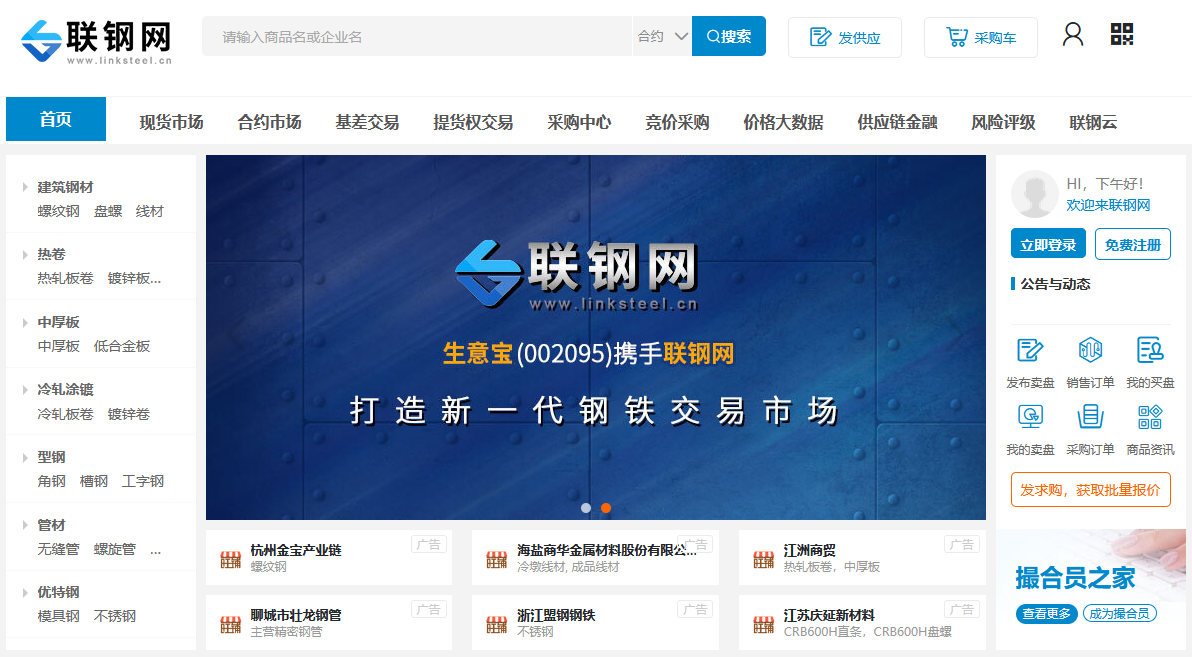Expand the 型钢 category
The height and width of the screenshot is (657, 1192).
point(25,457)
